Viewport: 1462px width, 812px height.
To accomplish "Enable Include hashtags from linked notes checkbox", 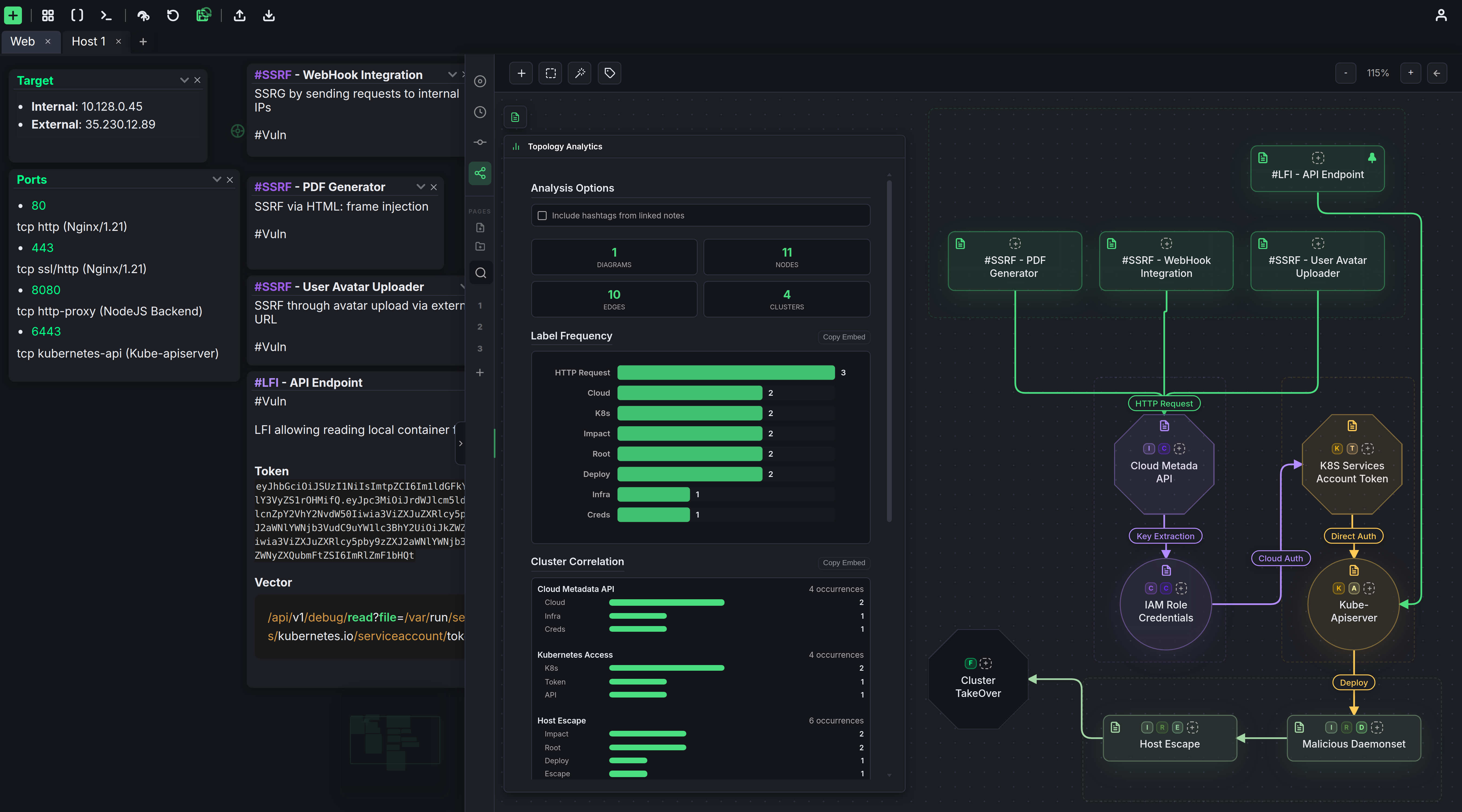I will pos(542,216).
